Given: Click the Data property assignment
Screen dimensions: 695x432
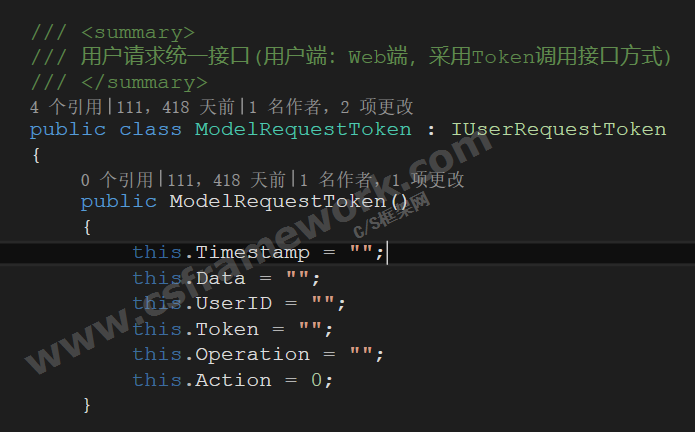Looking at the screenshot, I should [220, 278].
